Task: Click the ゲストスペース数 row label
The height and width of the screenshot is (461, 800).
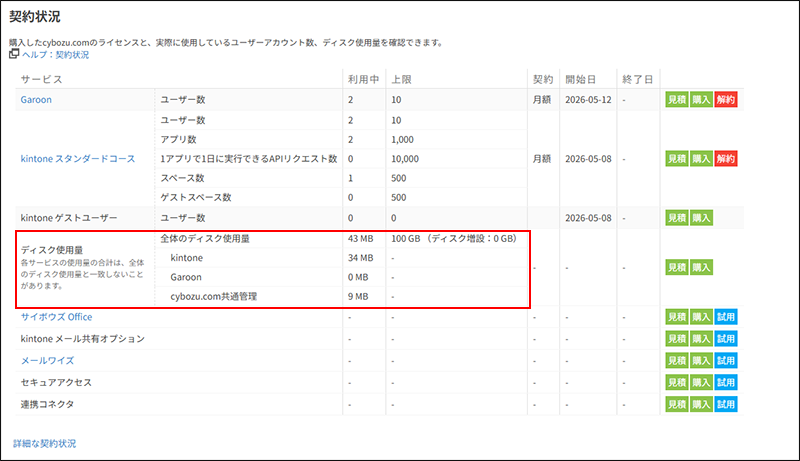Action: coord(195,198)
